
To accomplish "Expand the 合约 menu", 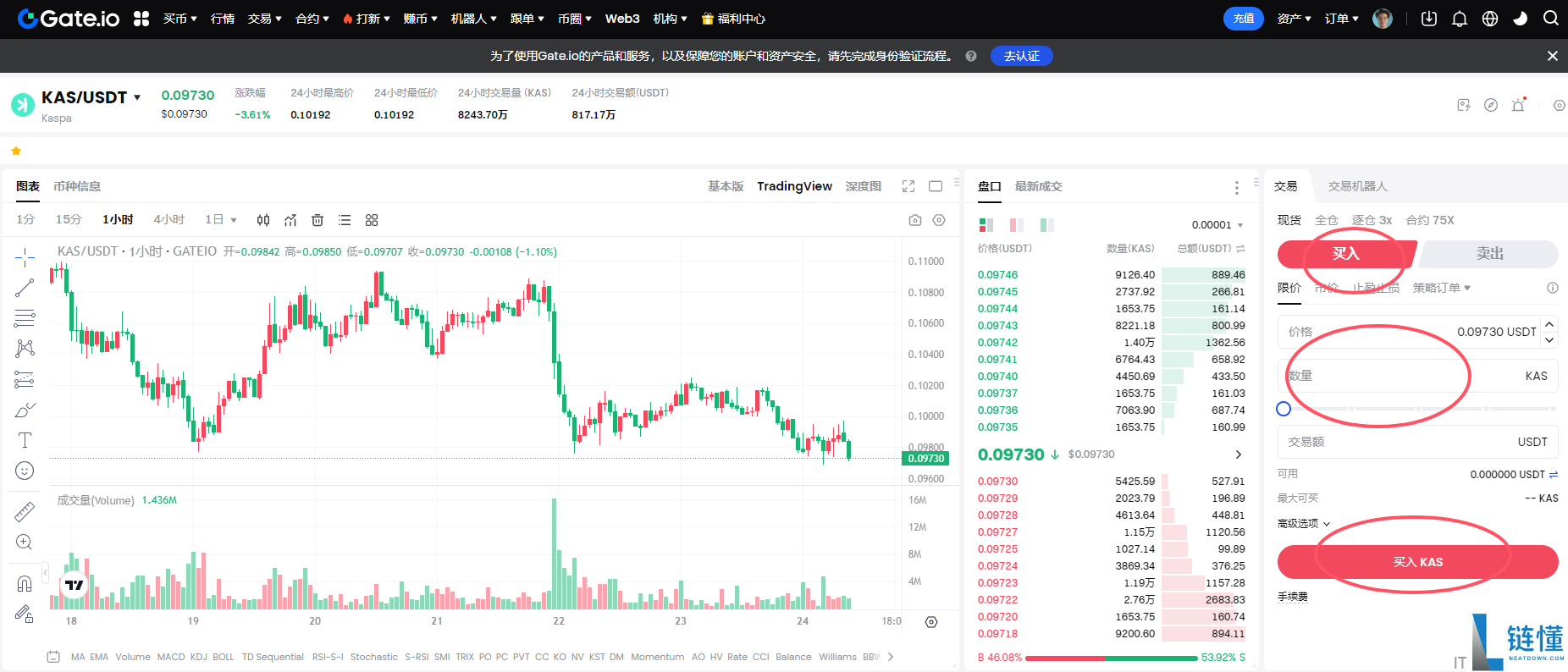I will click(312, 19).
